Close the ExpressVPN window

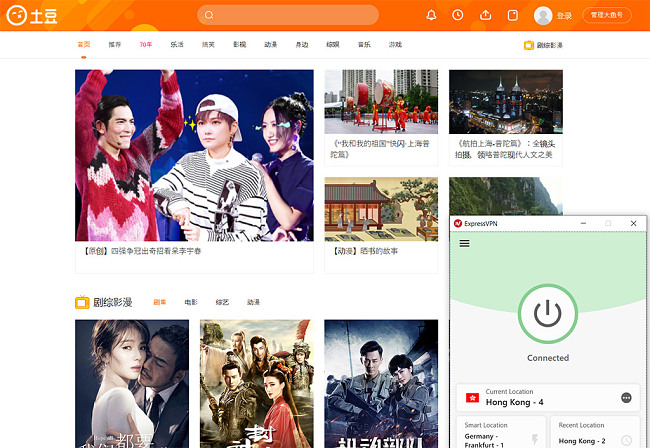pyautogui.click(x=633, y=223)
